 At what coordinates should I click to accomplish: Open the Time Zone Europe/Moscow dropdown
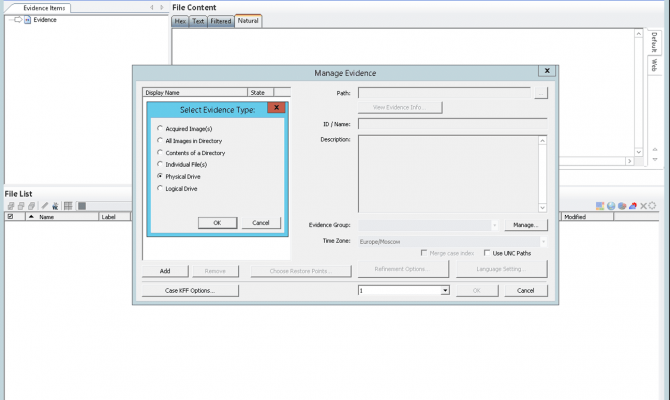[543, 241]
